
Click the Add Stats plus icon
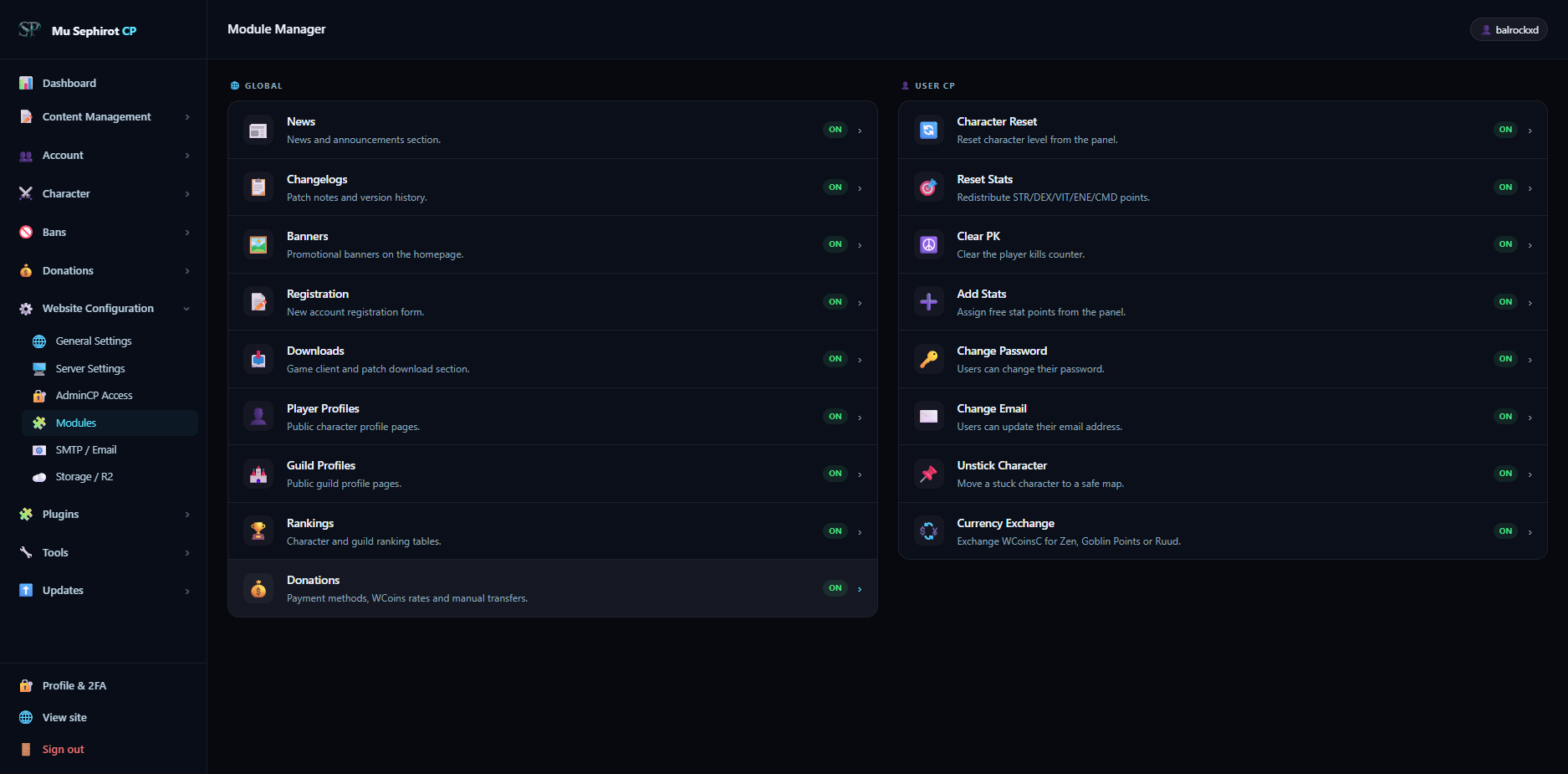(928, 302)
